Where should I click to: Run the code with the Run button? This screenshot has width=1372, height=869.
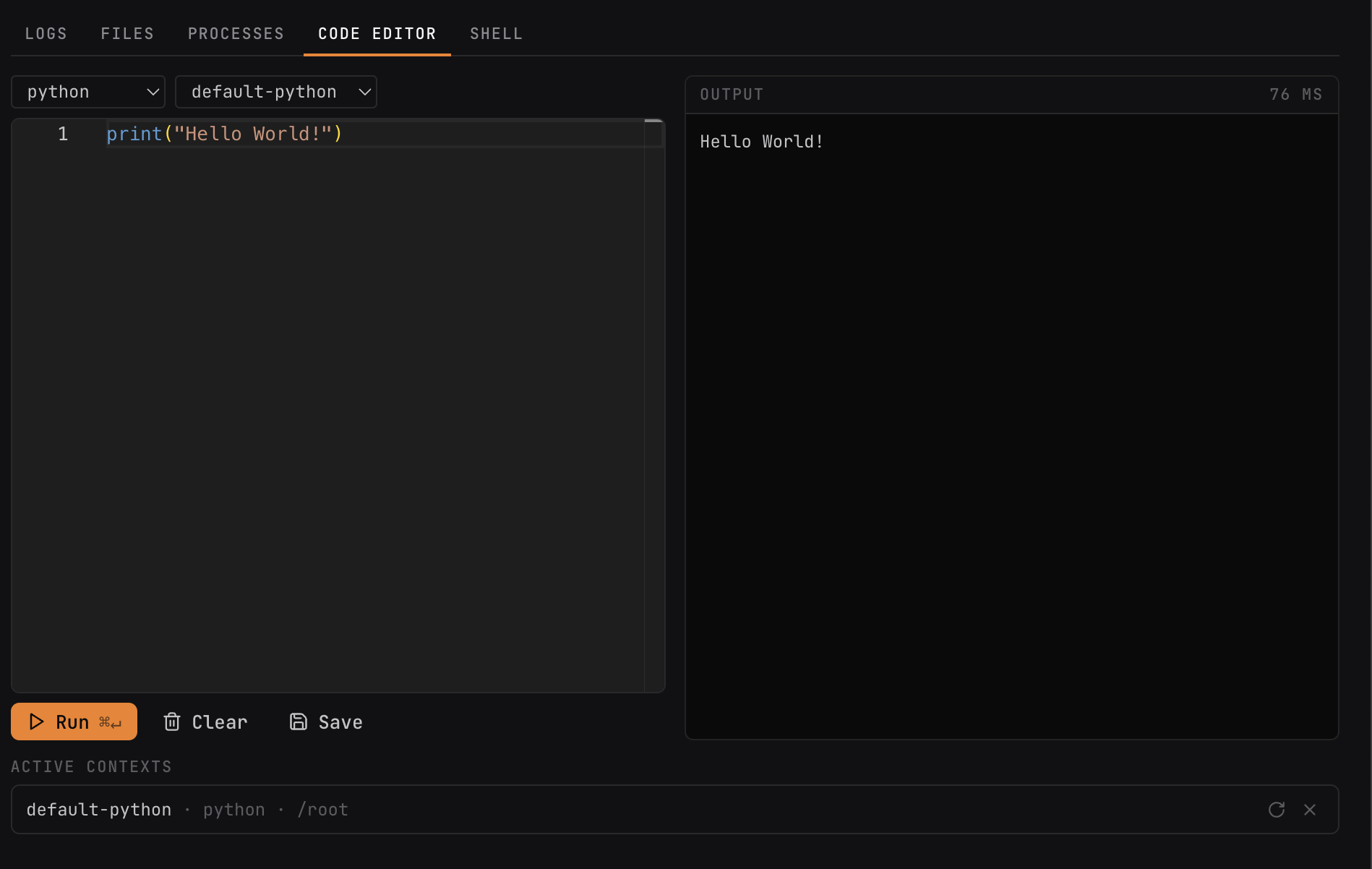[74, 722]
